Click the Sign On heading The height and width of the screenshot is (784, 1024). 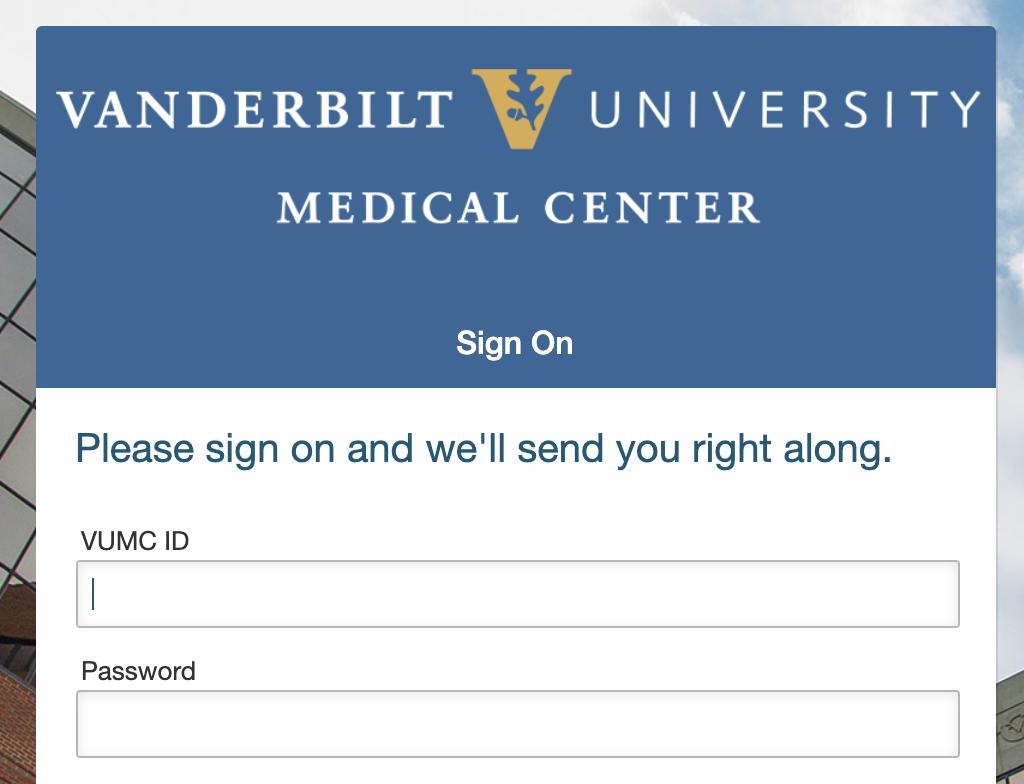[x=515, y=343]
